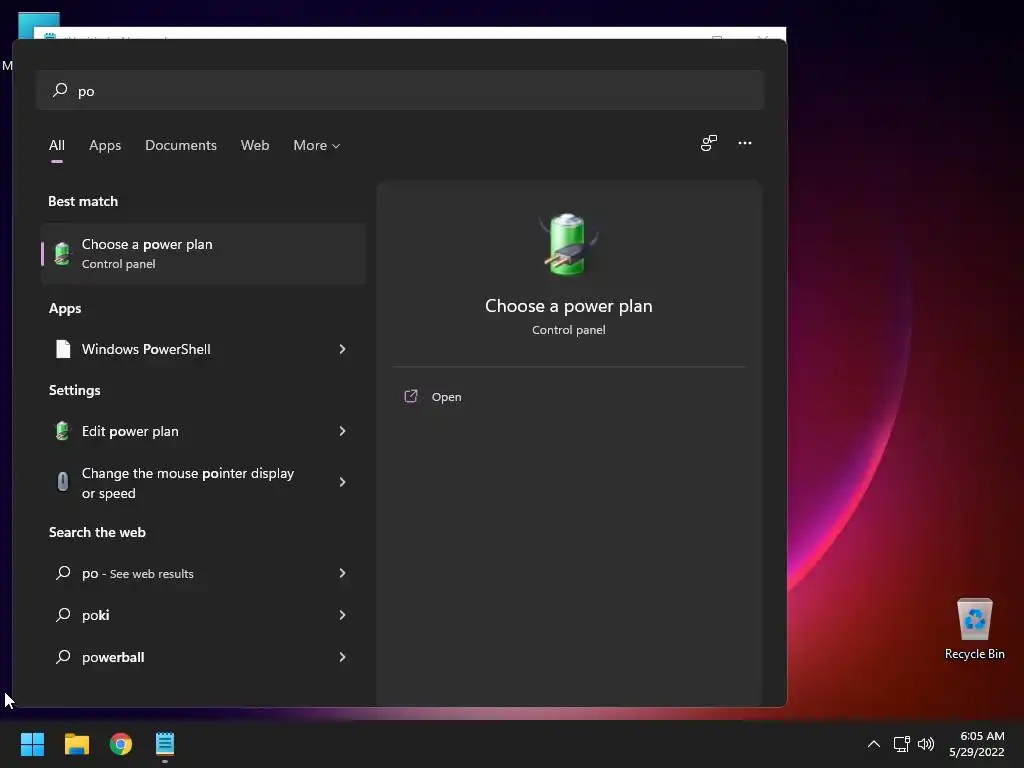Click the Windows Start button
This screenshot has width=1024, height=768.
32,744
